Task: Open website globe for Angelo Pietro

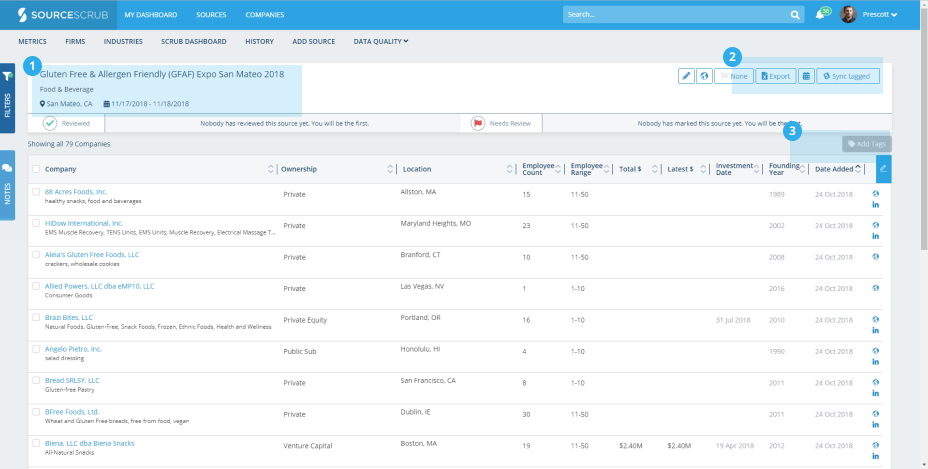Action: [875, 351]
